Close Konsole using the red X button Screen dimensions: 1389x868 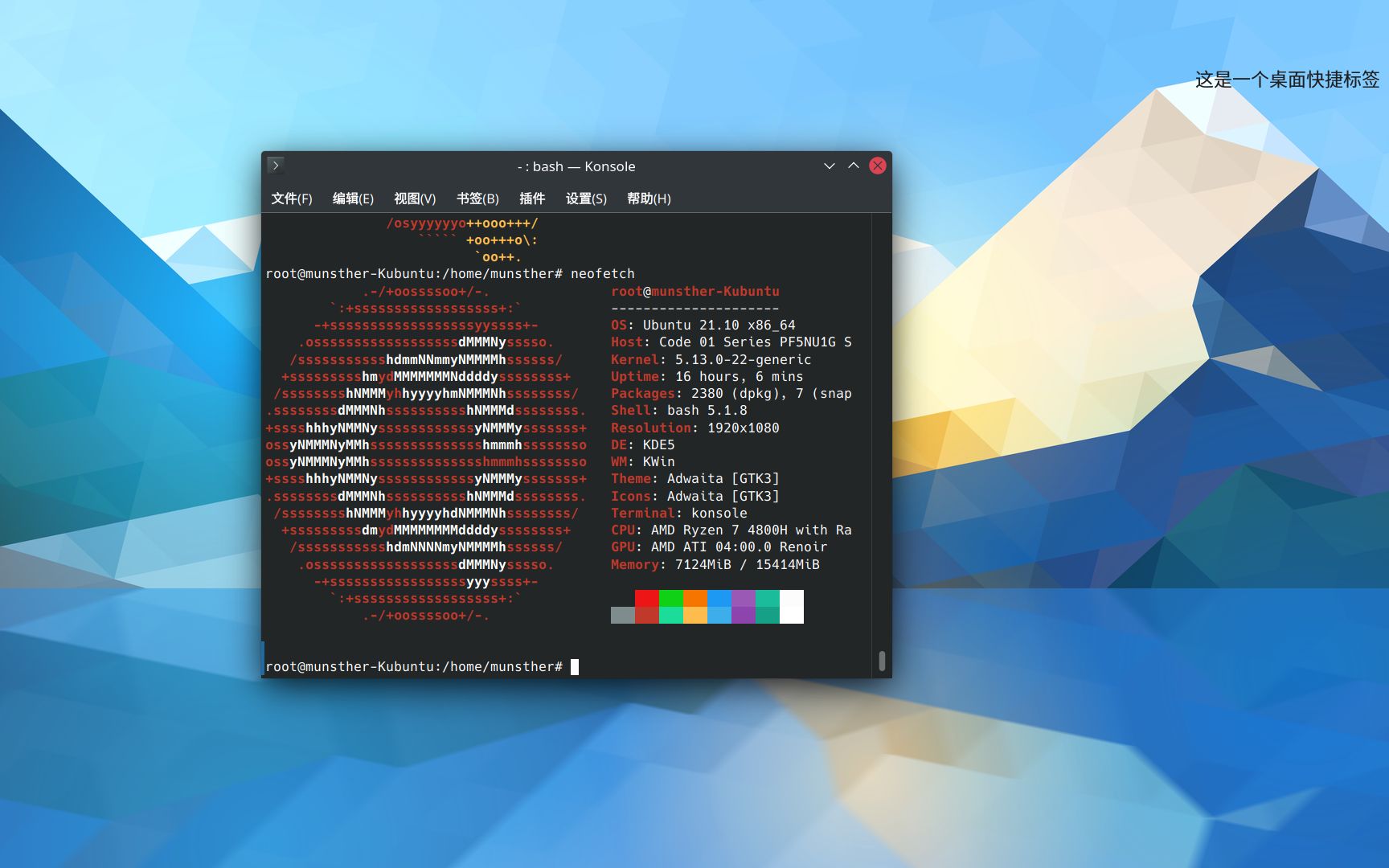click(878, 166)
